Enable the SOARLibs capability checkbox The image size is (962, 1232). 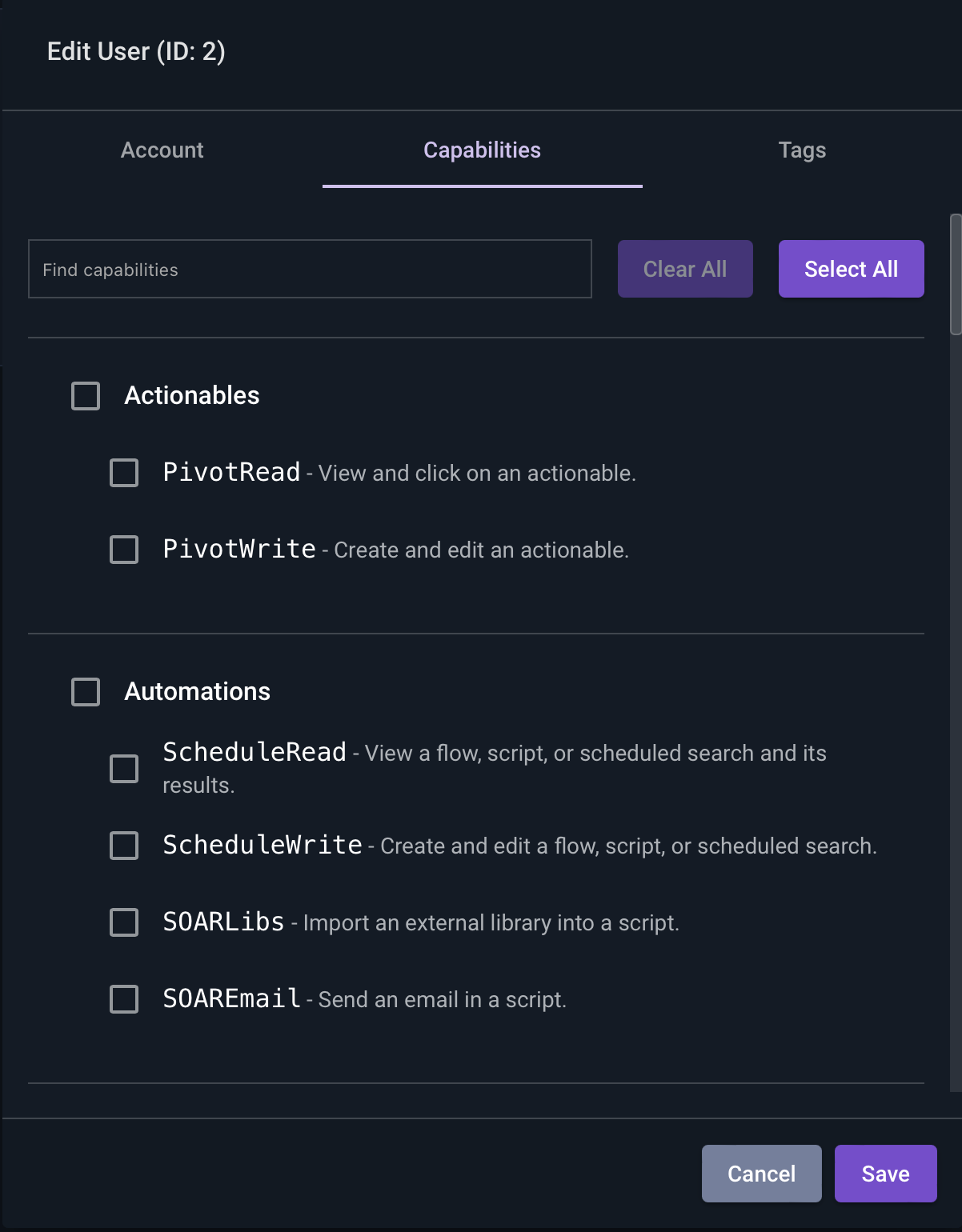124,922
